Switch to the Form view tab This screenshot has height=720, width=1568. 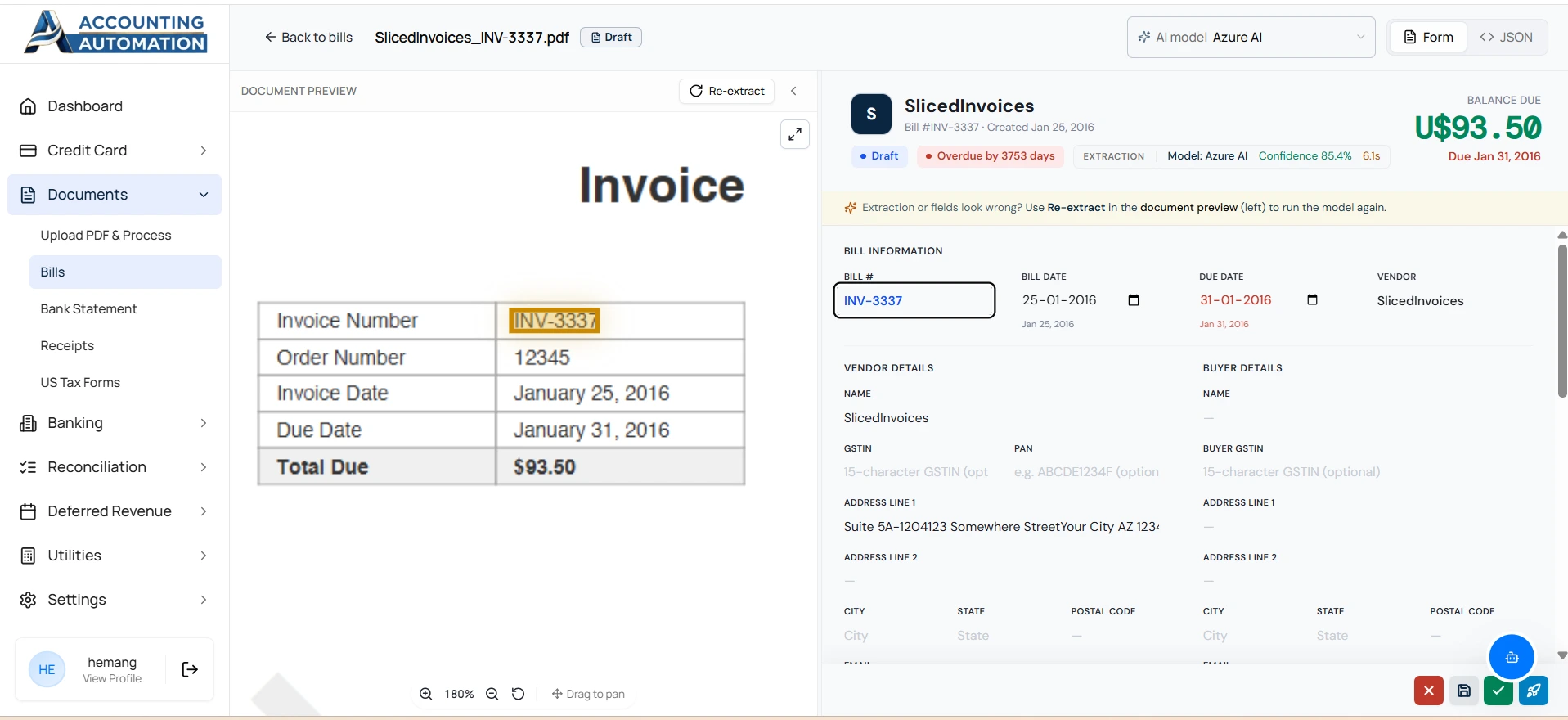[1428, 38]
